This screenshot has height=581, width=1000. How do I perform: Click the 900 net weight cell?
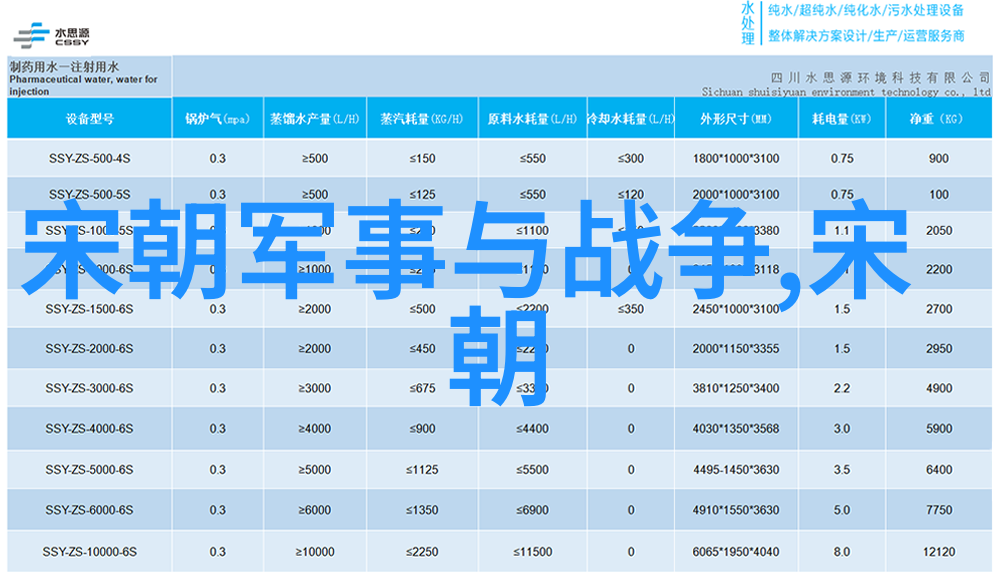(x=939, y=158)
